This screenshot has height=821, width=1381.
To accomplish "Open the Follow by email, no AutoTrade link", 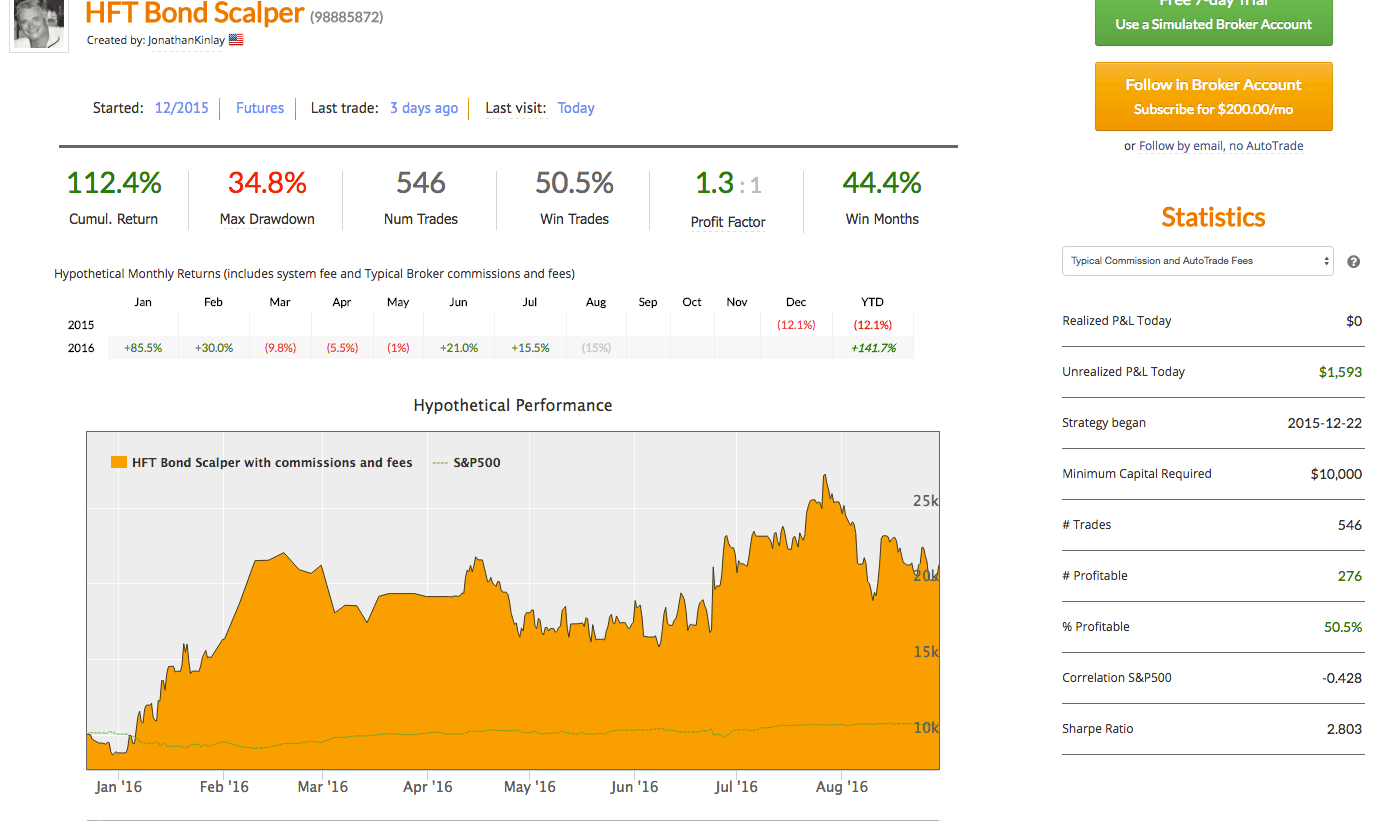I will 1221,146.
